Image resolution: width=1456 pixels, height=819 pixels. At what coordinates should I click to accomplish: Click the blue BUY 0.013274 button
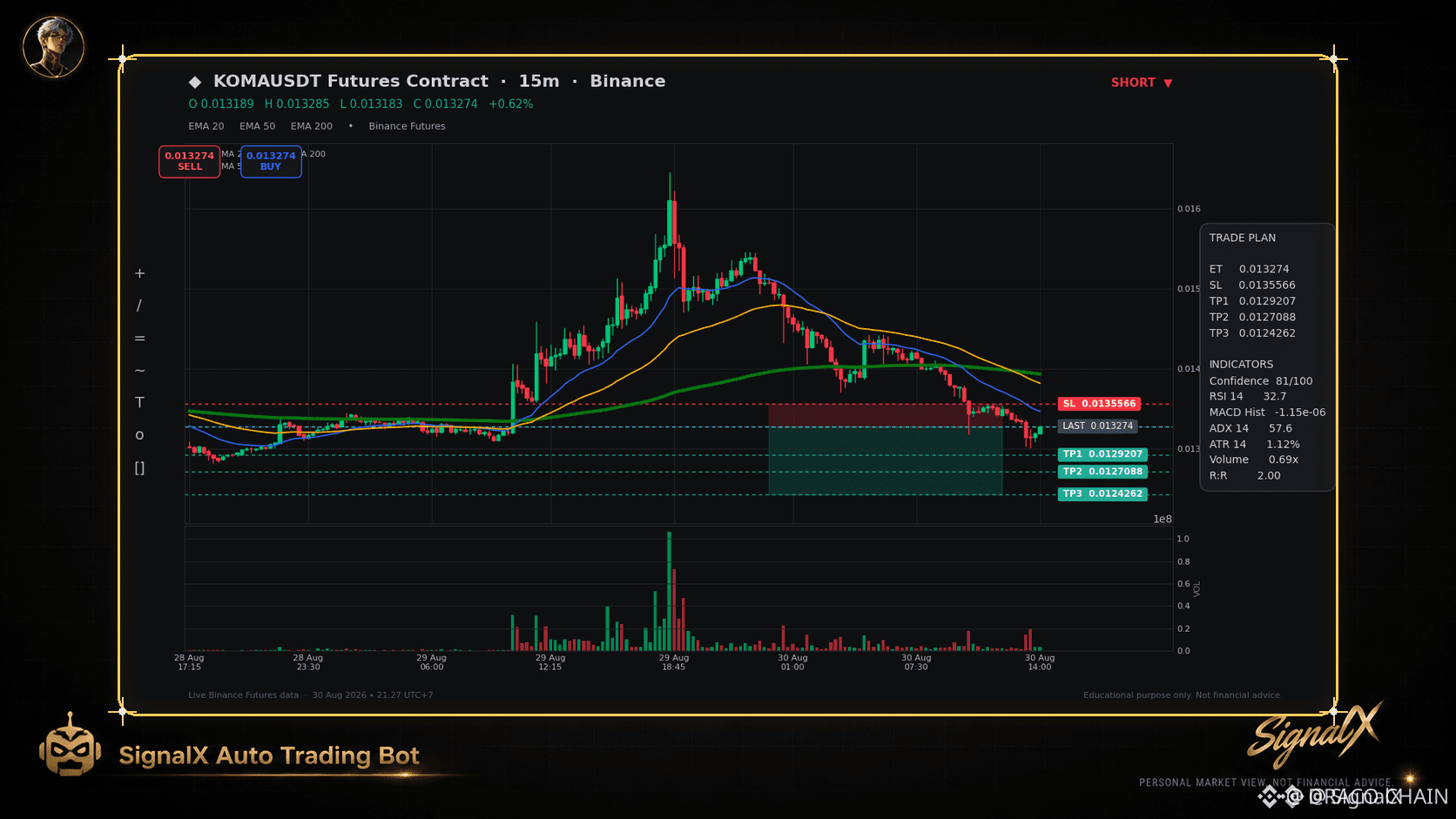click(x=271, y=161)
